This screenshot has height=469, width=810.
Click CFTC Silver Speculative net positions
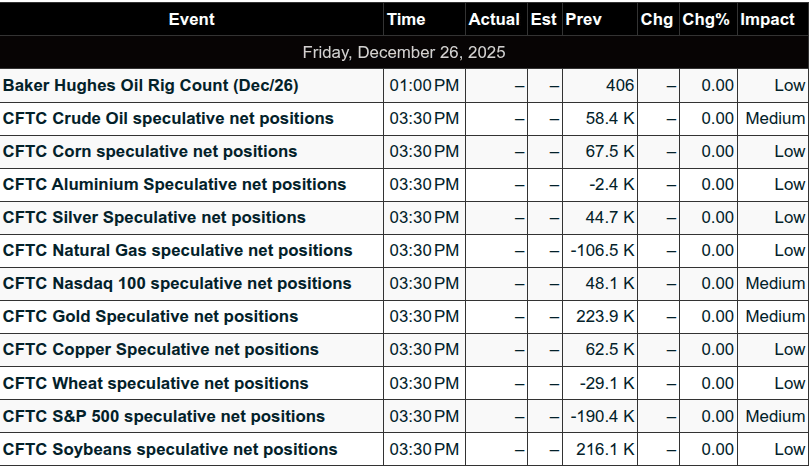pos(154,218)
